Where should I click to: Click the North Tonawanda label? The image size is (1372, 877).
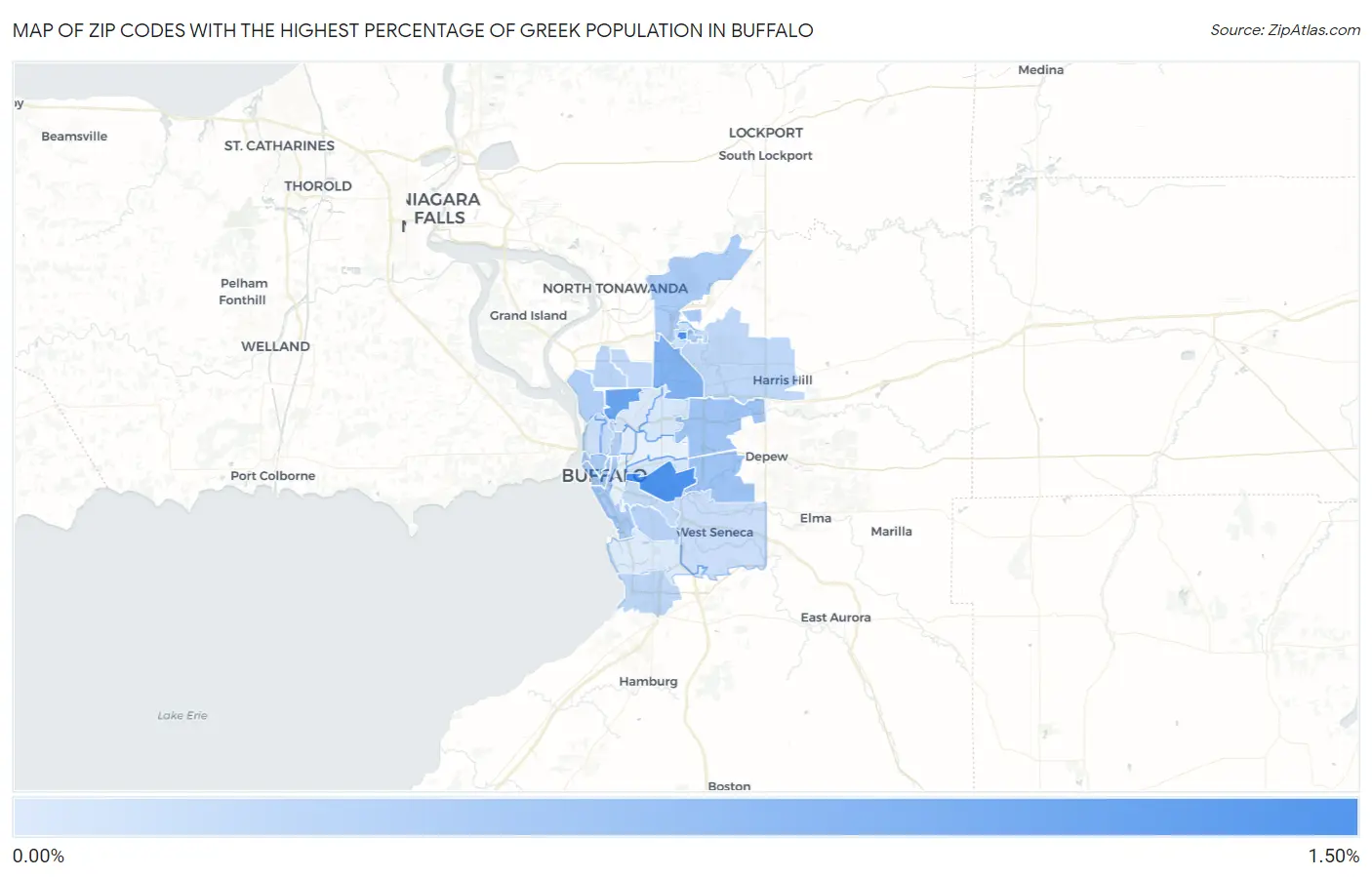coord(615,288)
